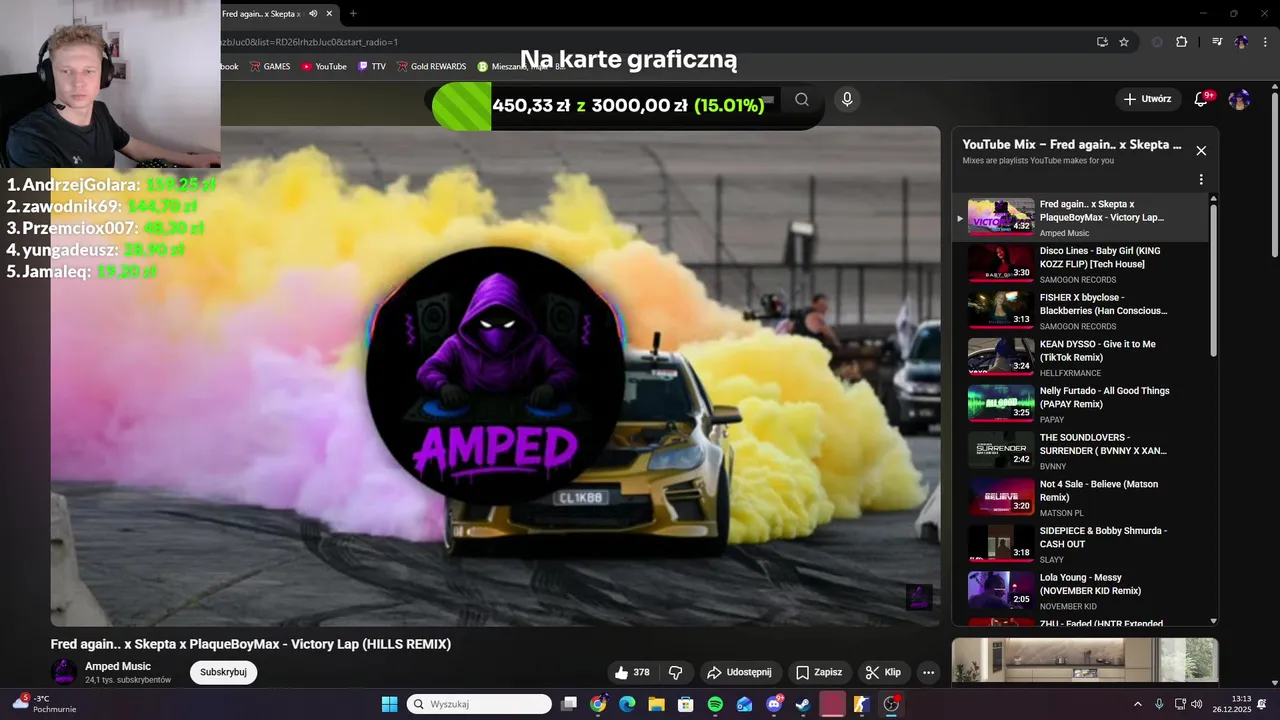Viewport: 1280px width, 720px height.
Task: Open OBS Studio from the taskbar
Action: (x=891, y=704)
